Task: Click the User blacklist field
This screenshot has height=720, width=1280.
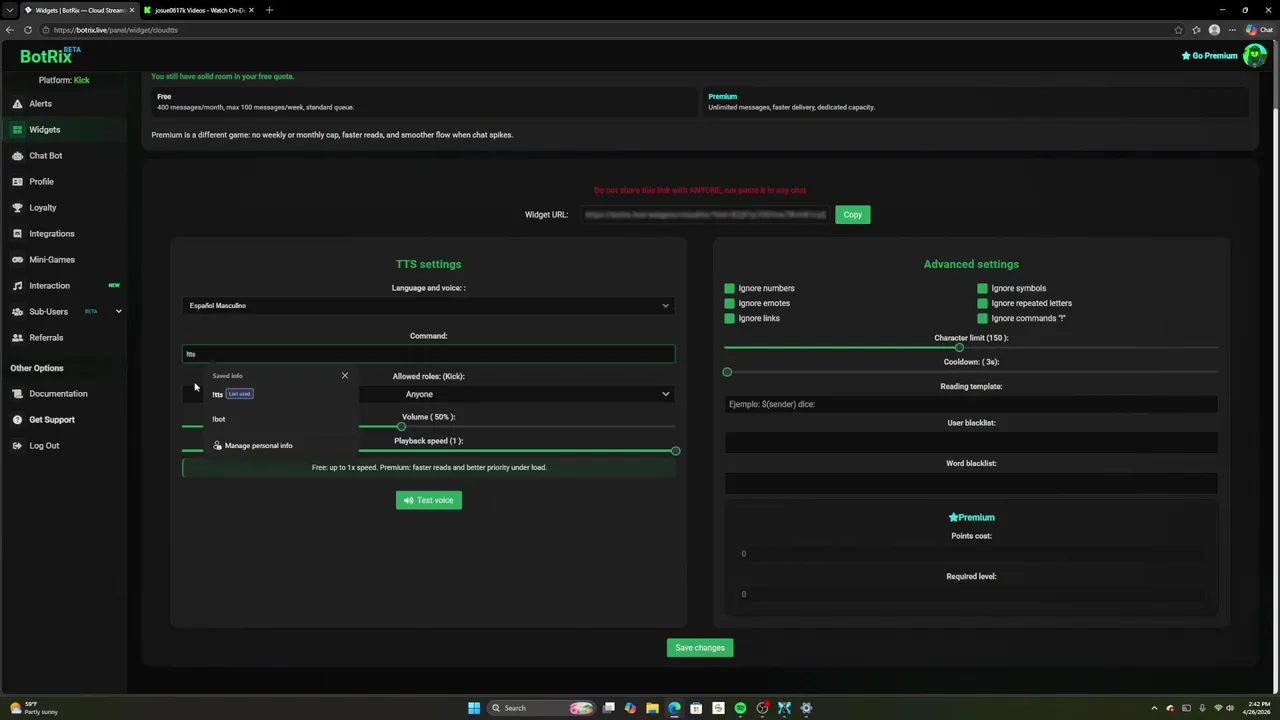Action: click(971, 442)
